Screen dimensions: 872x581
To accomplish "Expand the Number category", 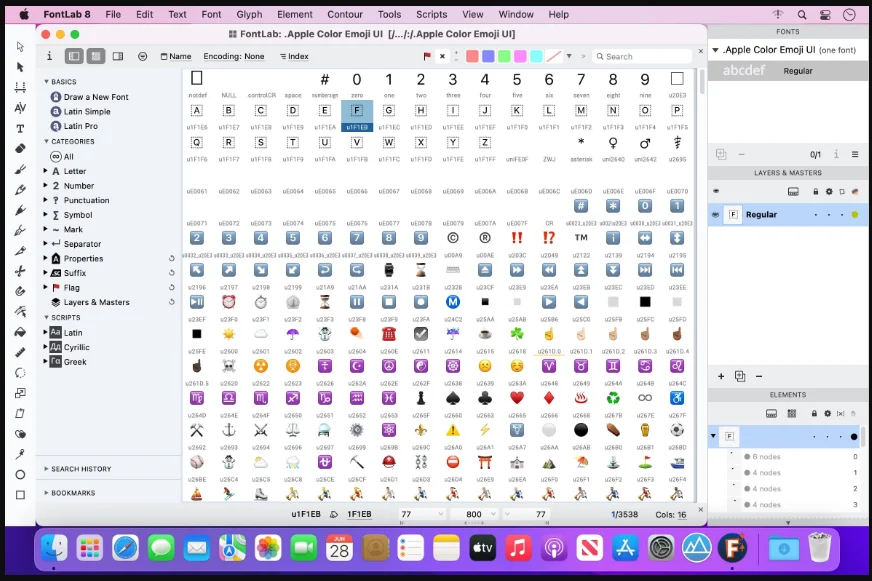I will click(46, 185).
